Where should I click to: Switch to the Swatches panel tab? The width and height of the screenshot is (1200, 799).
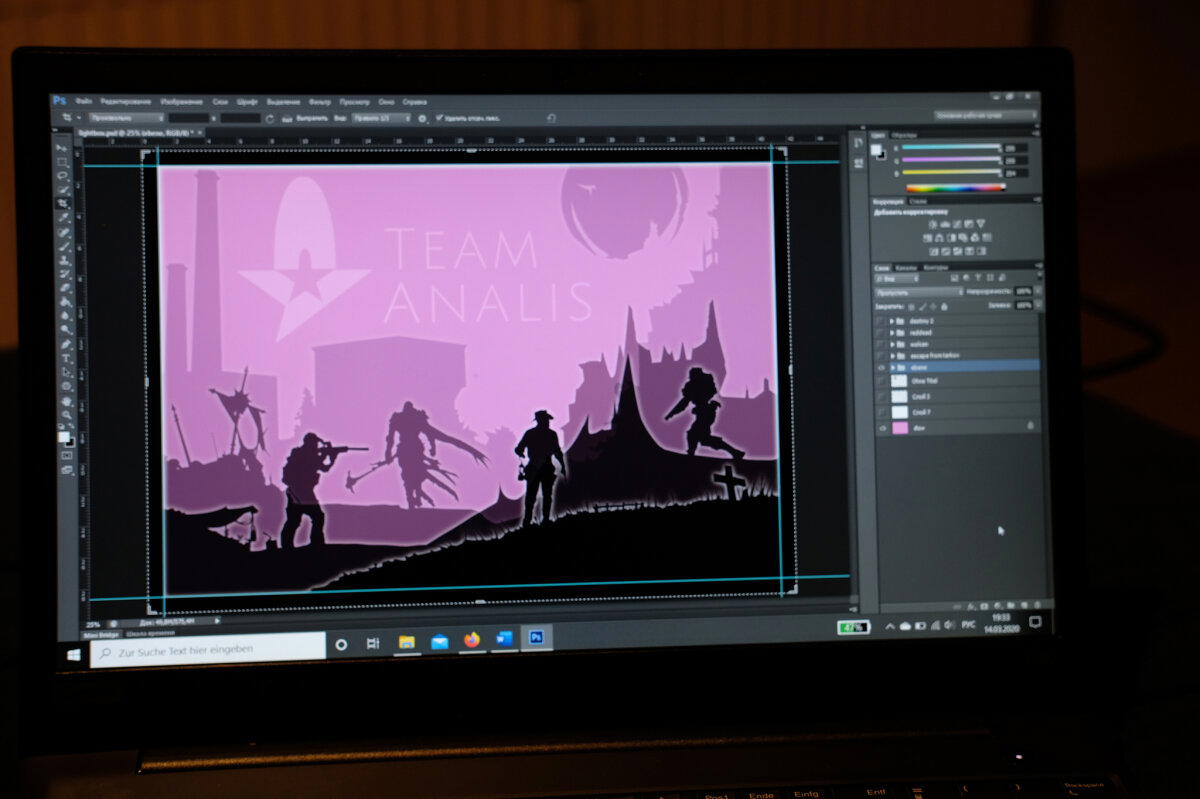click(x=904, y=134)
